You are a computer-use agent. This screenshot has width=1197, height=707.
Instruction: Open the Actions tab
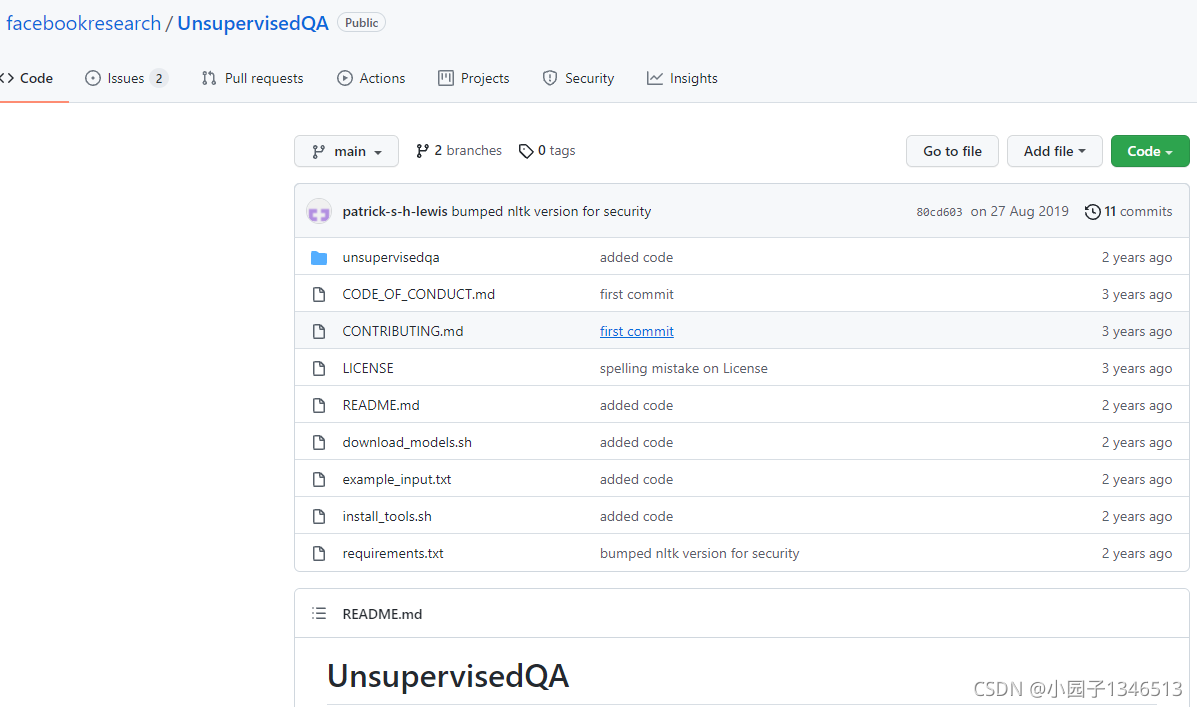point(371,78)
